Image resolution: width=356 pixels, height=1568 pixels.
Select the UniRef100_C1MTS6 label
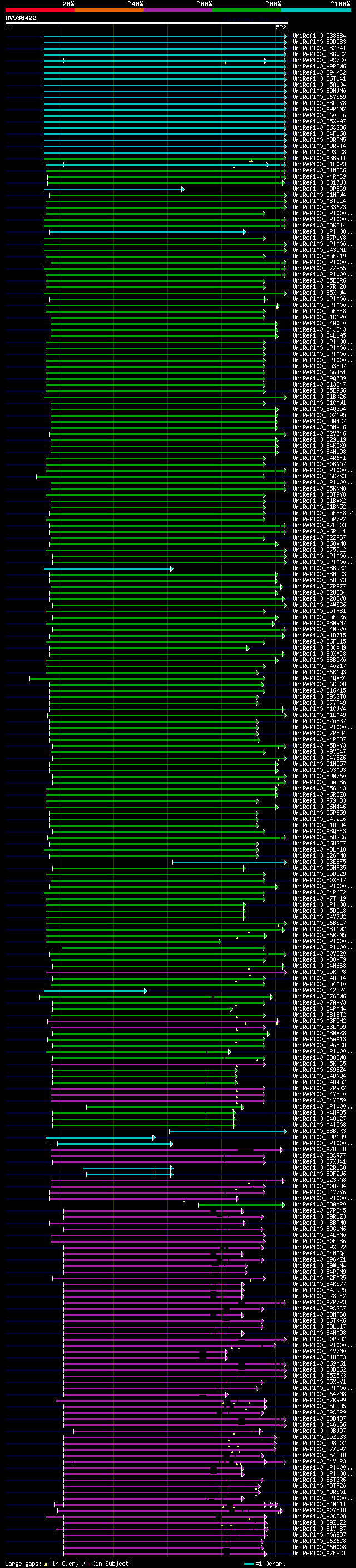coord(319,170)
